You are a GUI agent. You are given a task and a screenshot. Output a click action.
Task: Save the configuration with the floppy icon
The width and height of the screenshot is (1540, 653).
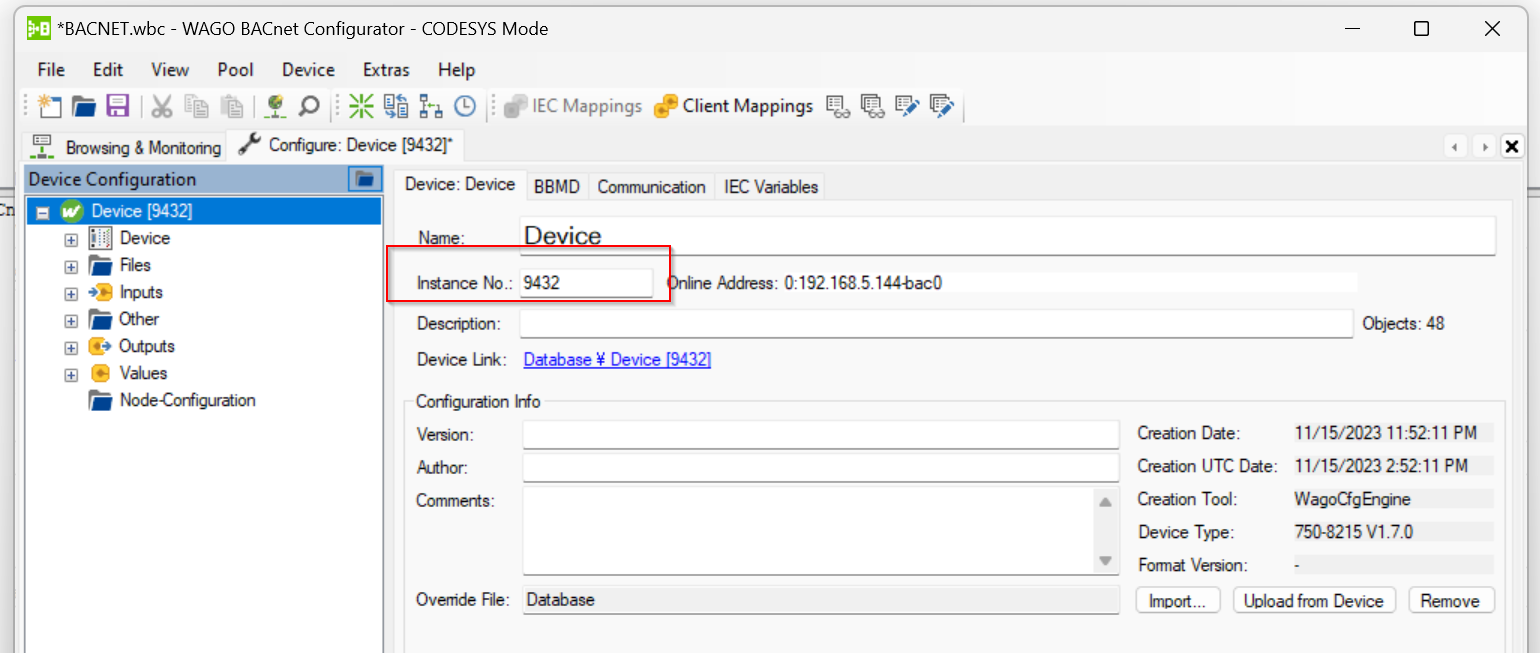tap(117, 105)
